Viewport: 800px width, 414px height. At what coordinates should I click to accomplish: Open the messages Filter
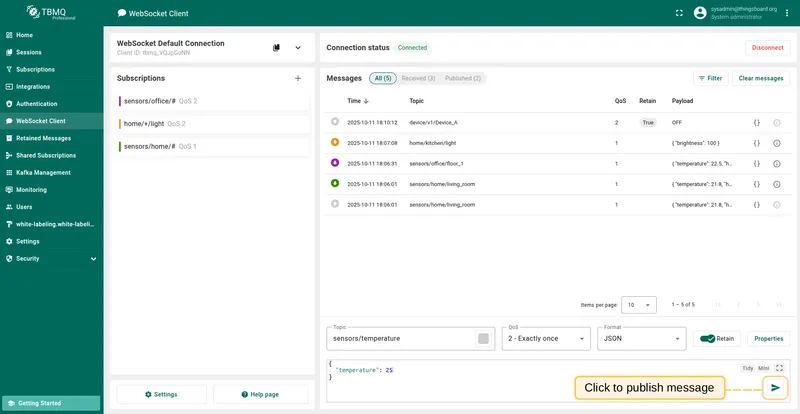coord(711,79)
